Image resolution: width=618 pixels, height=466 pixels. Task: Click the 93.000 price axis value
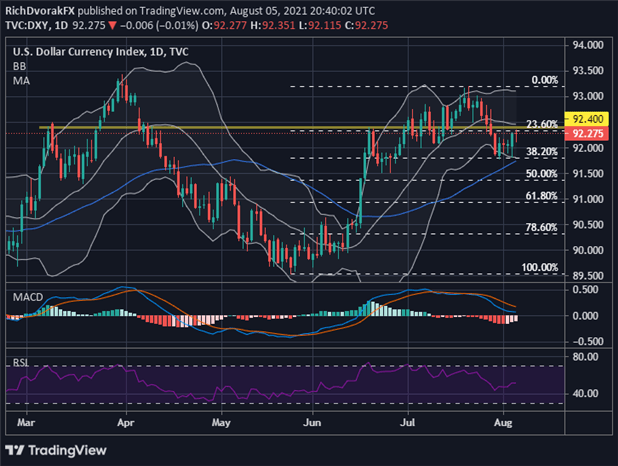pos(588,96)
